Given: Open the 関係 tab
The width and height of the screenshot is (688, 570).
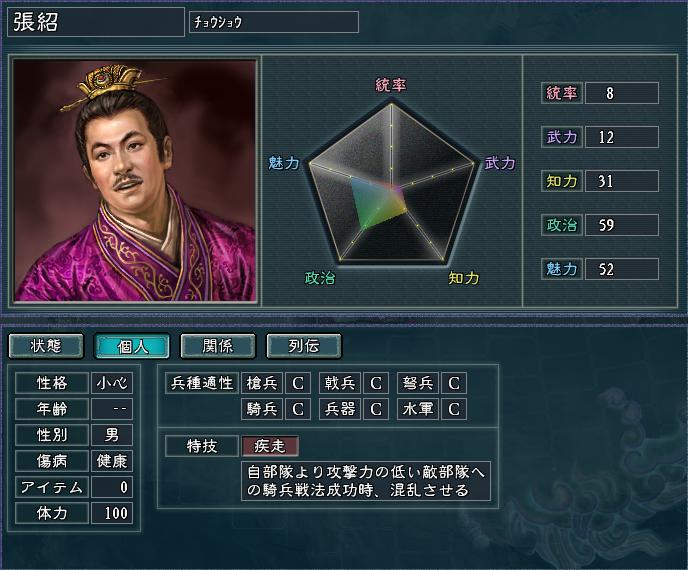Looking at the screenshot, I should [x=218, y=346].
